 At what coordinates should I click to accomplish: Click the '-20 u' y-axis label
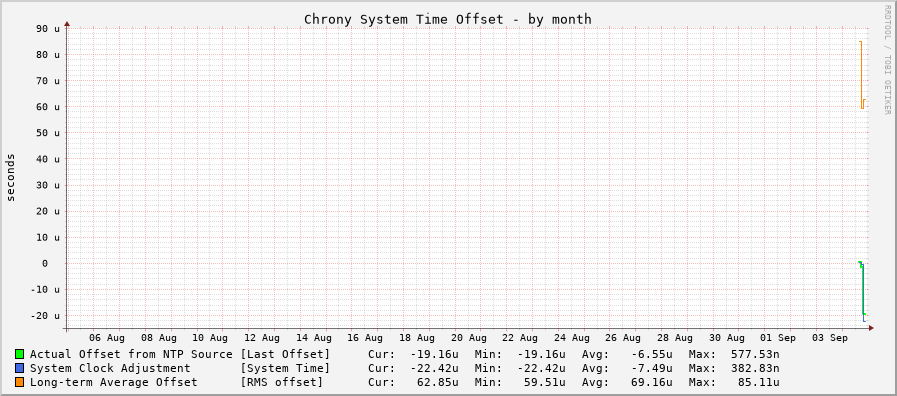44,315
